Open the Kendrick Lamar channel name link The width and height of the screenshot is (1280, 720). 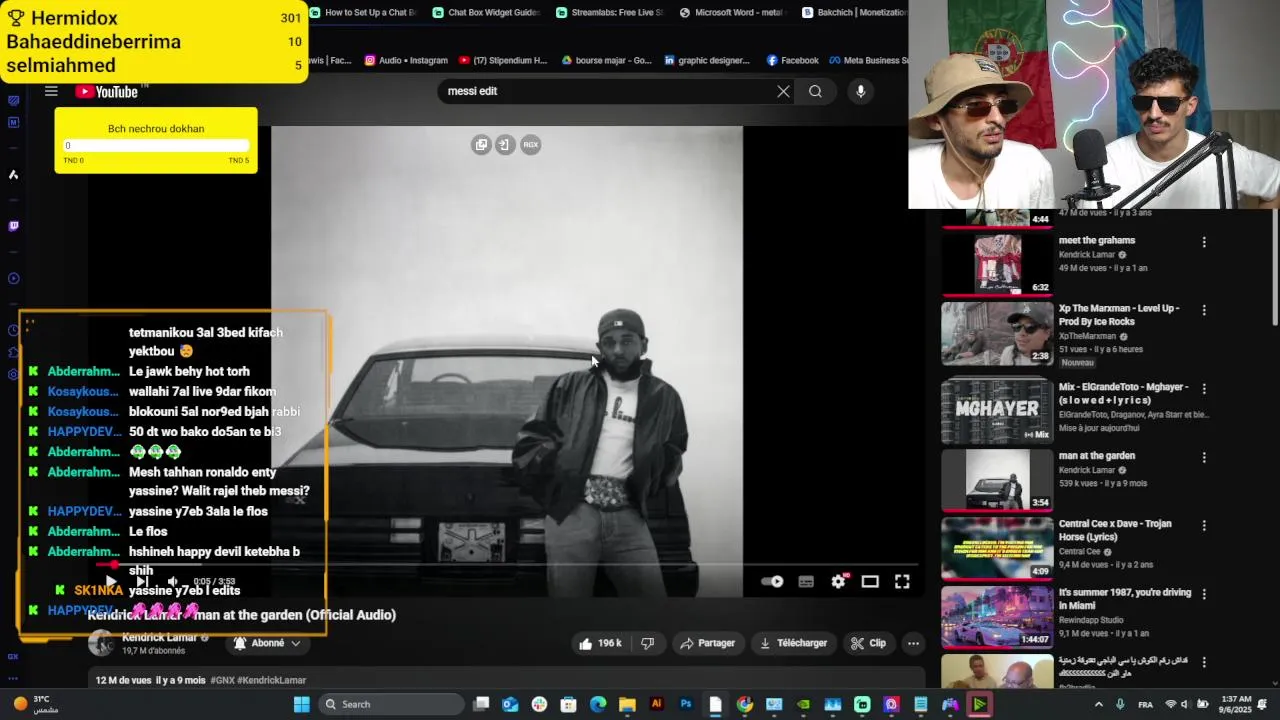click(159, 637)
